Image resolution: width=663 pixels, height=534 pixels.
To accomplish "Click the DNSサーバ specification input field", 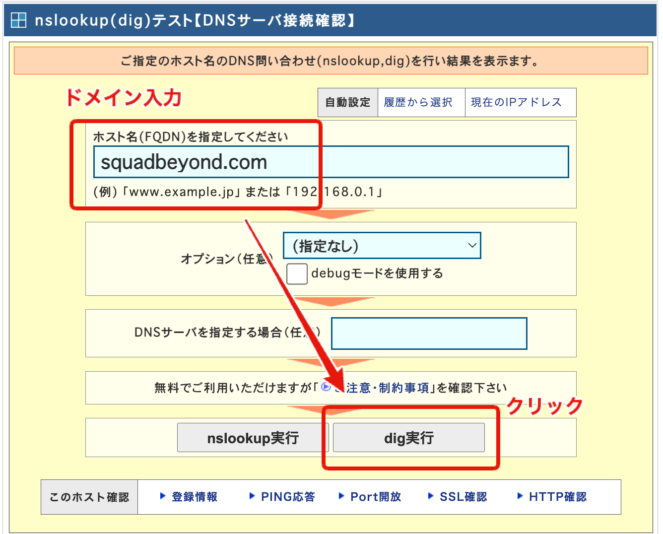I will tap(429, 334).
